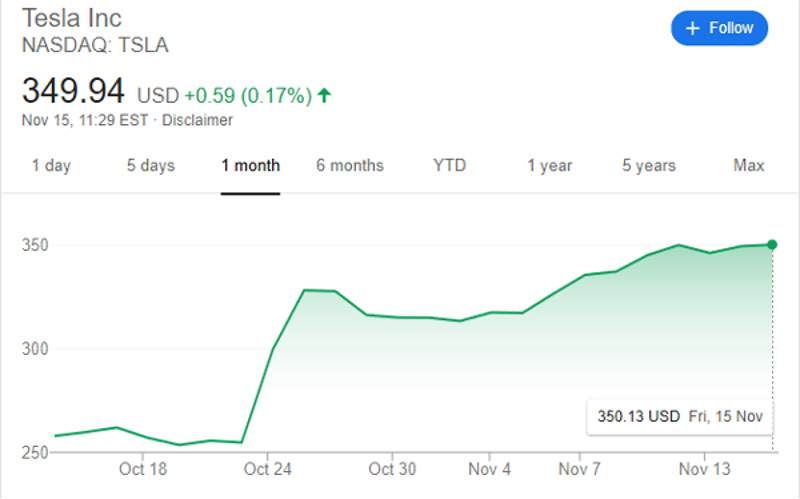Click the Nov 4 axis label

(x=489, y=469)
